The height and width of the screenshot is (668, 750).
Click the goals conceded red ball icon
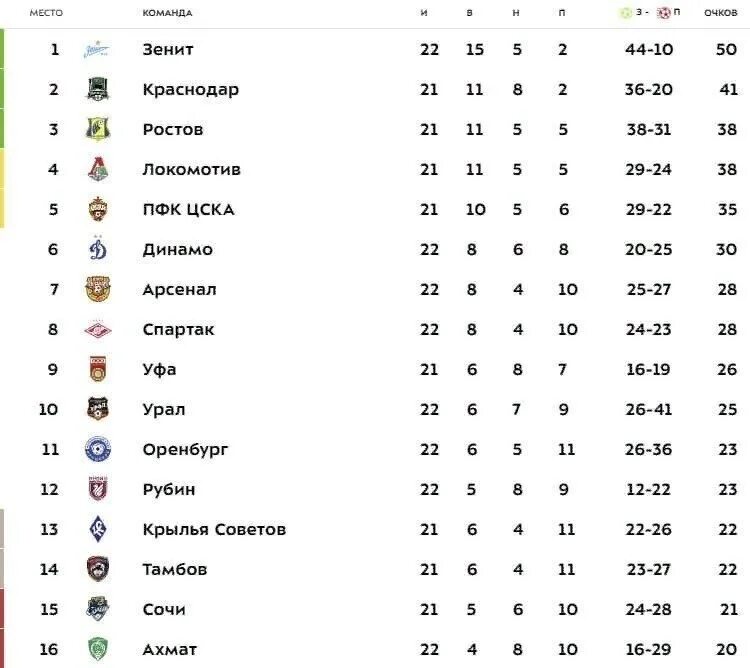663,13
